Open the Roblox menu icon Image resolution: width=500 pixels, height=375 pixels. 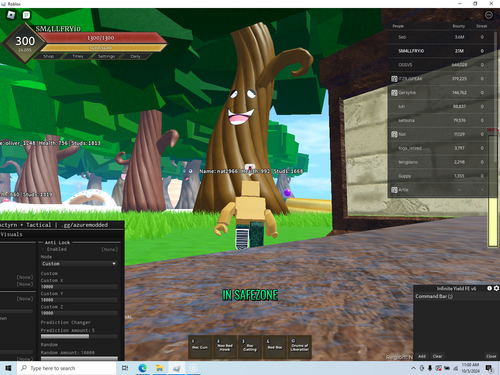pos(11,15)
